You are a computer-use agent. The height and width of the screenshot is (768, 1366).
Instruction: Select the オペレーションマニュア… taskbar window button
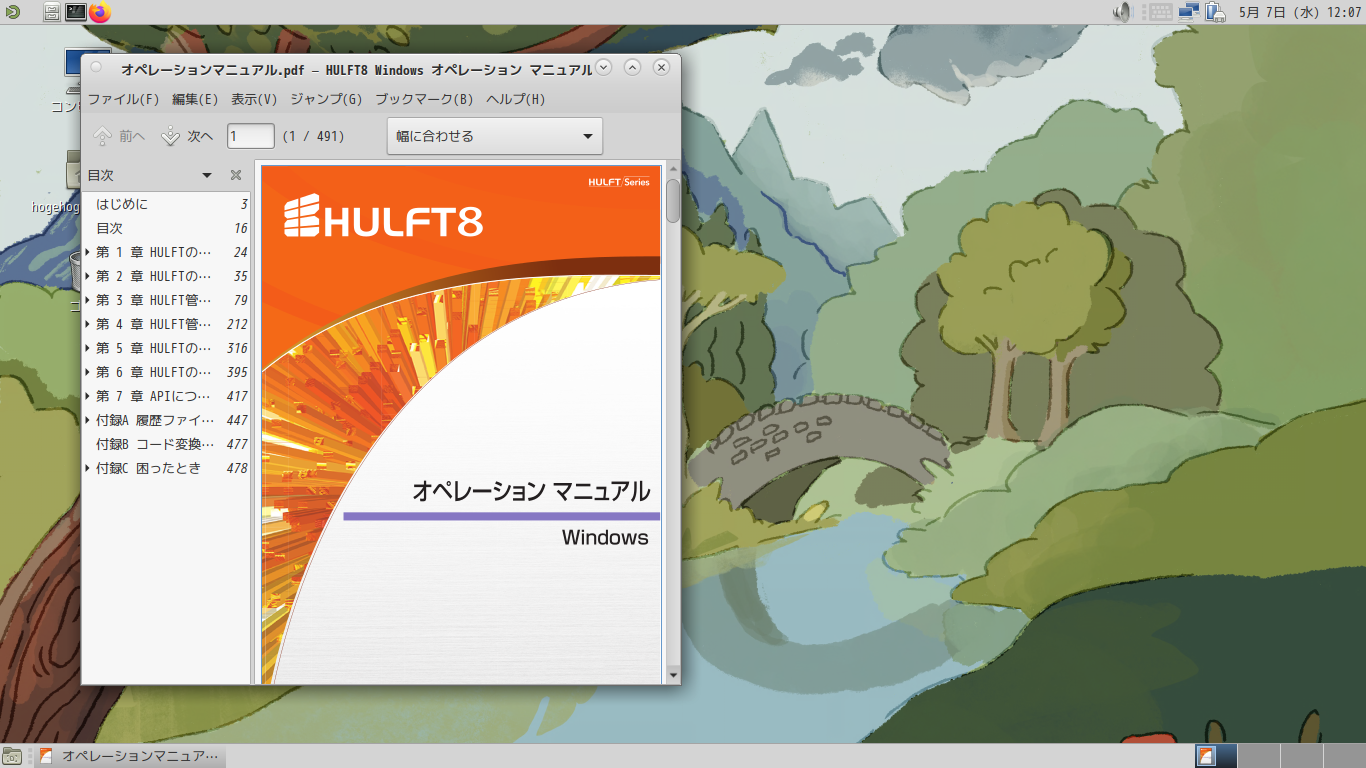[128, 756]
